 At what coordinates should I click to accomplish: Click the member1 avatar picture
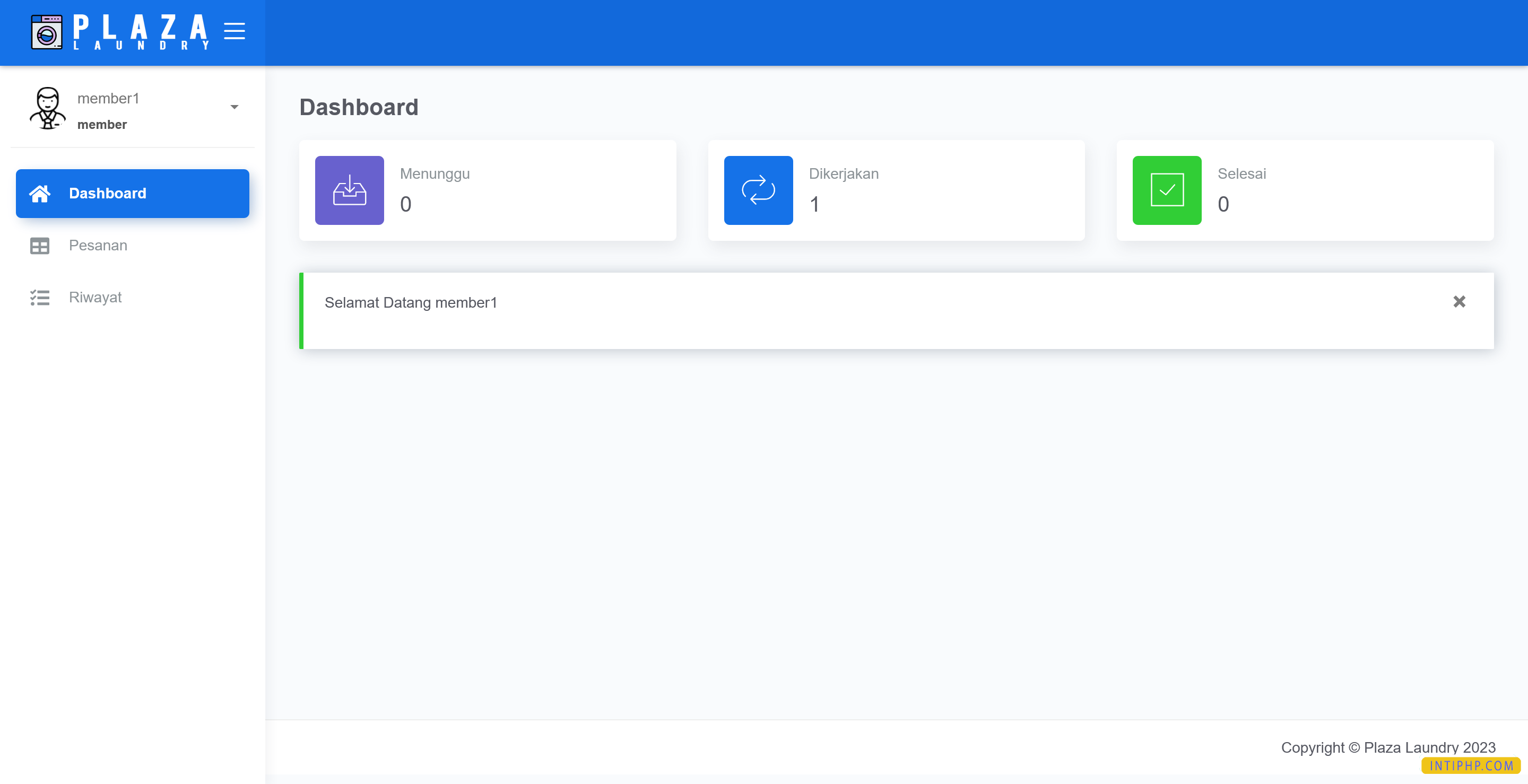[x=47, y=108]
